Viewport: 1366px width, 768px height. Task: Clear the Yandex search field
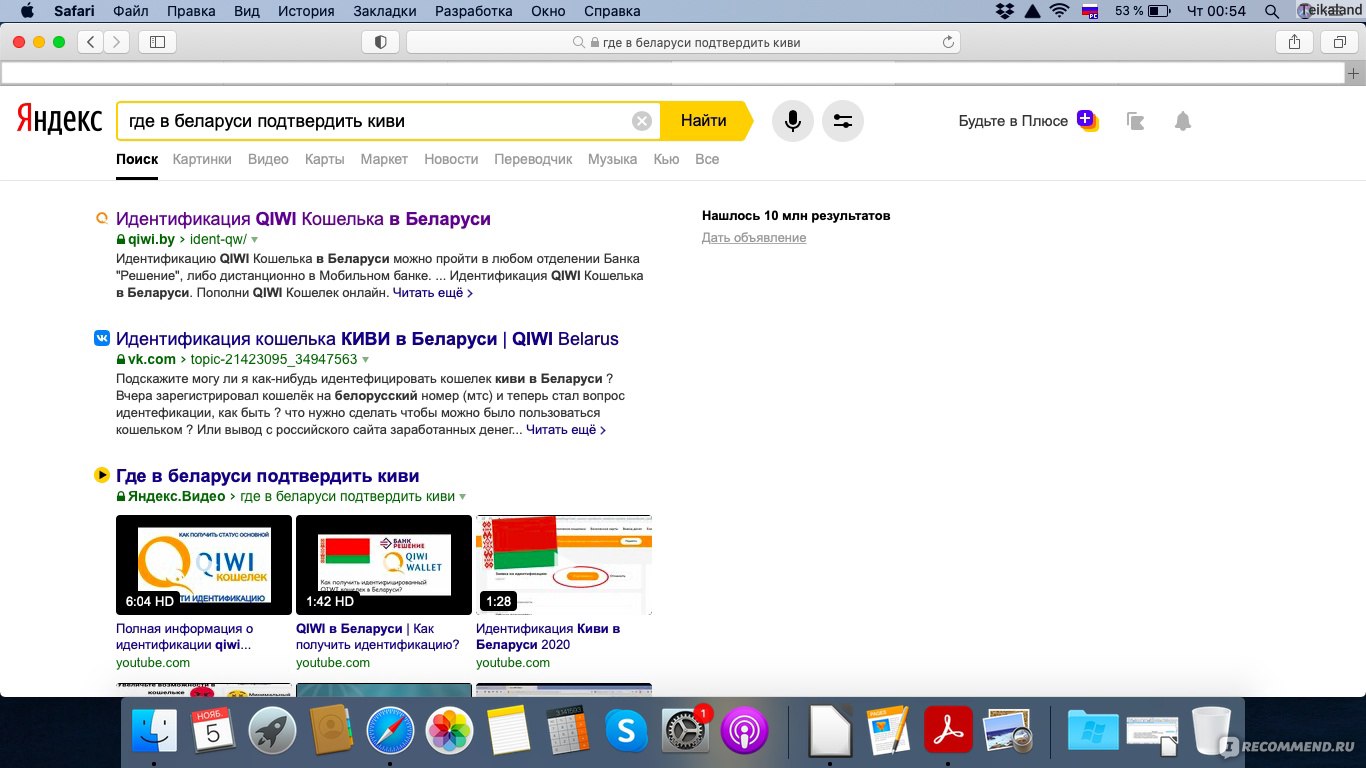[x=642, y=121]
